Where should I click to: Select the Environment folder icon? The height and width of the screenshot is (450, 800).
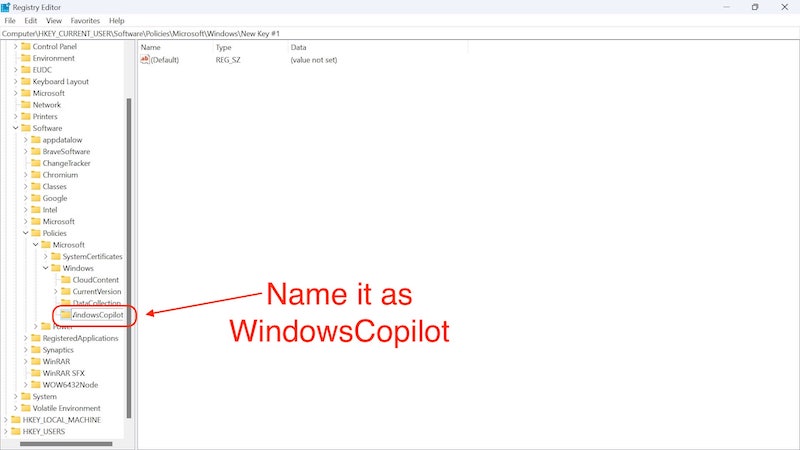26,58
